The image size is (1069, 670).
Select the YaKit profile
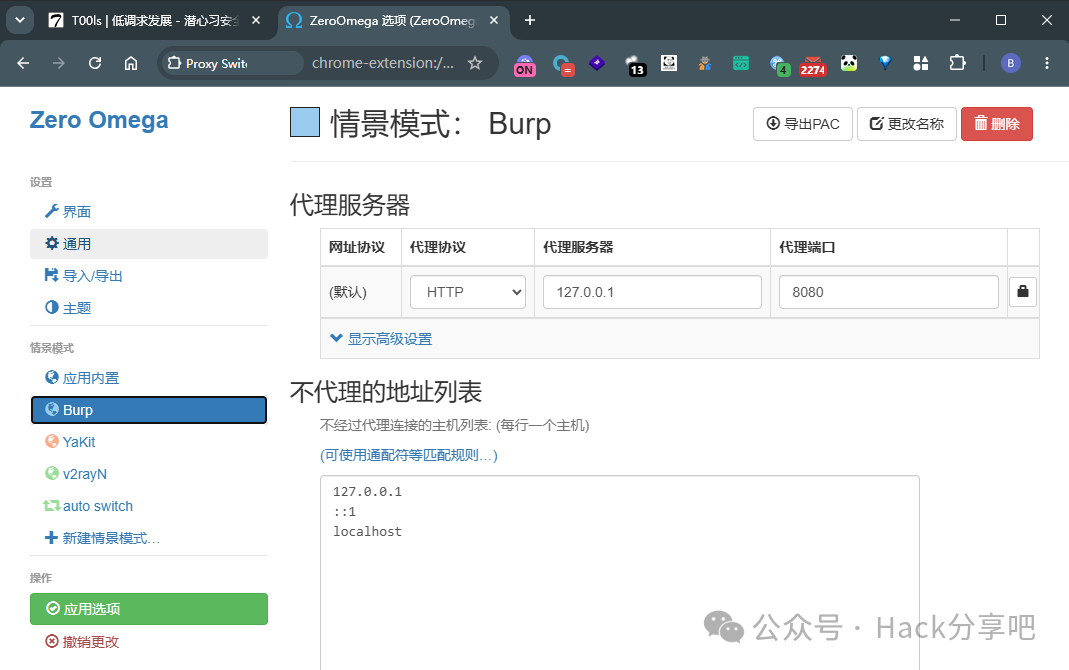149,442
